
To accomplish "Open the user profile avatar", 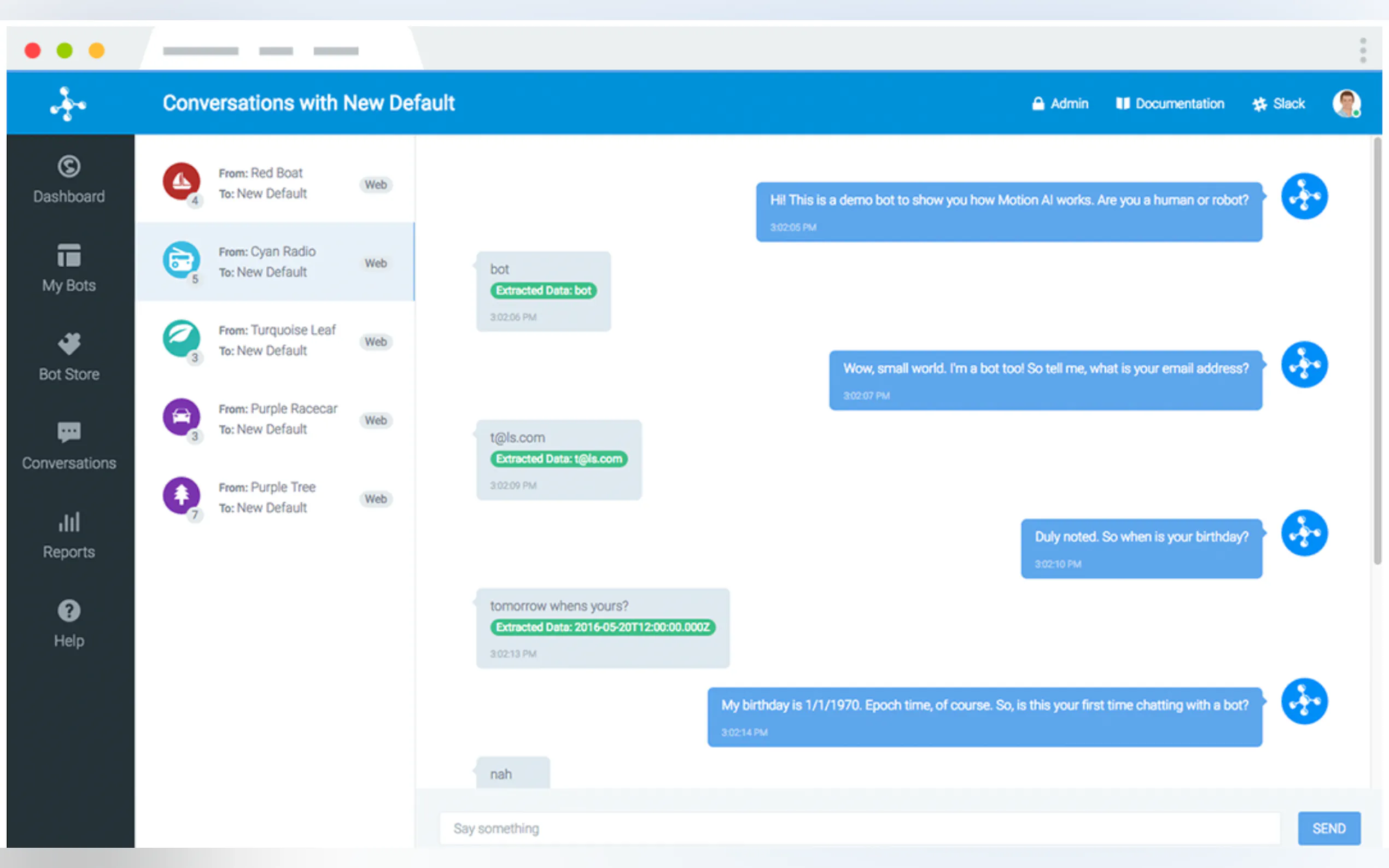I will tap(1345, 104).
